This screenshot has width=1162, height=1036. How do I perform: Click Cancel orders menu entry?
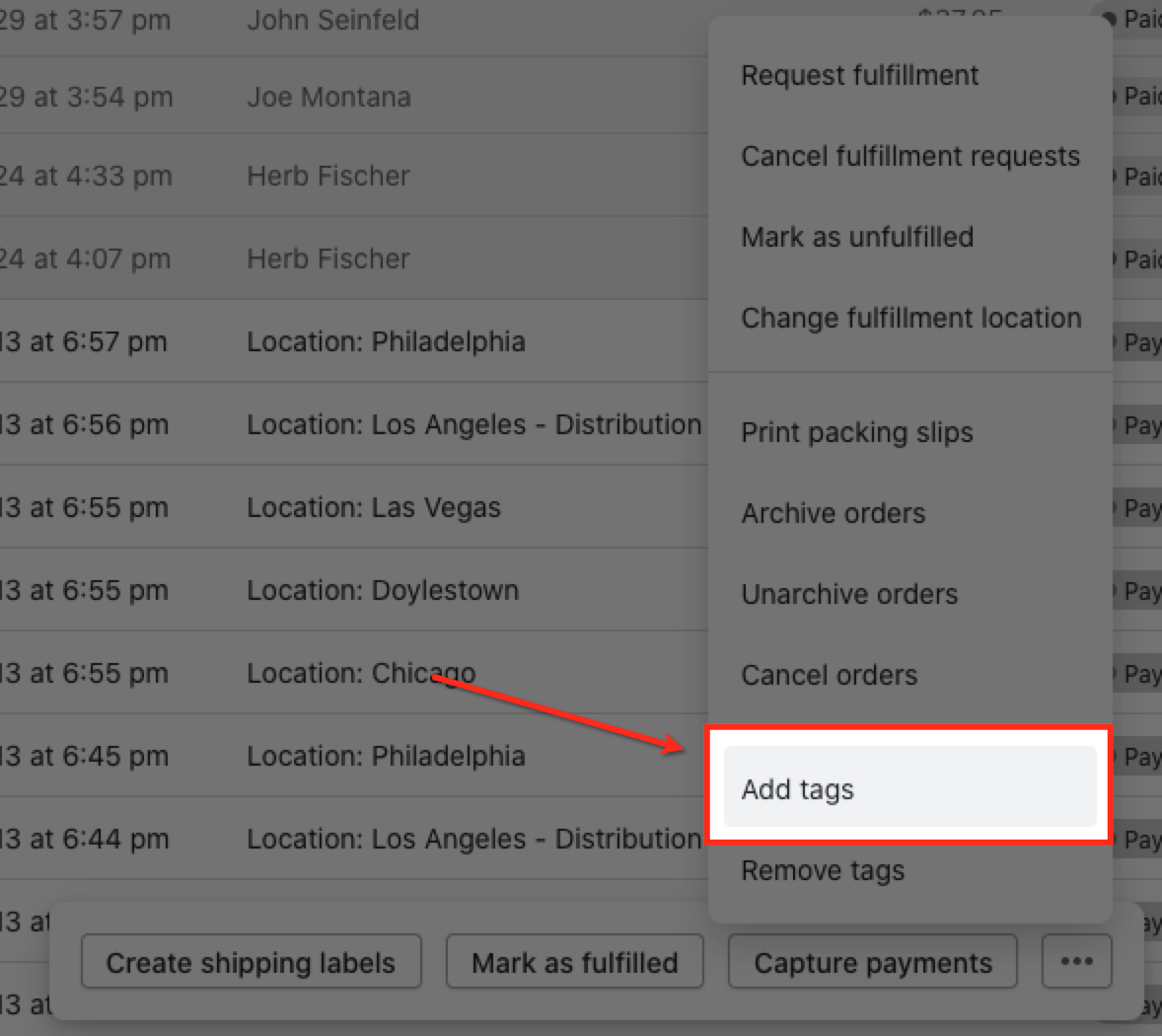(829, 675)
